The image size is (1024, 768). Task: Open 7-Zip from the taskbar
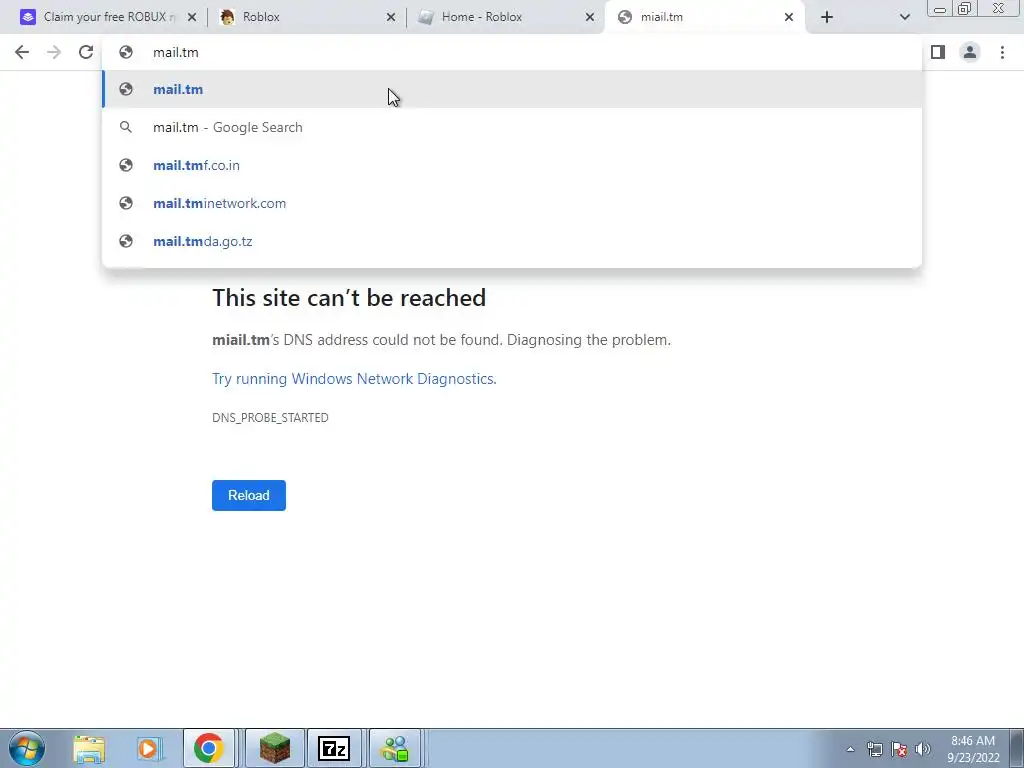334,748
